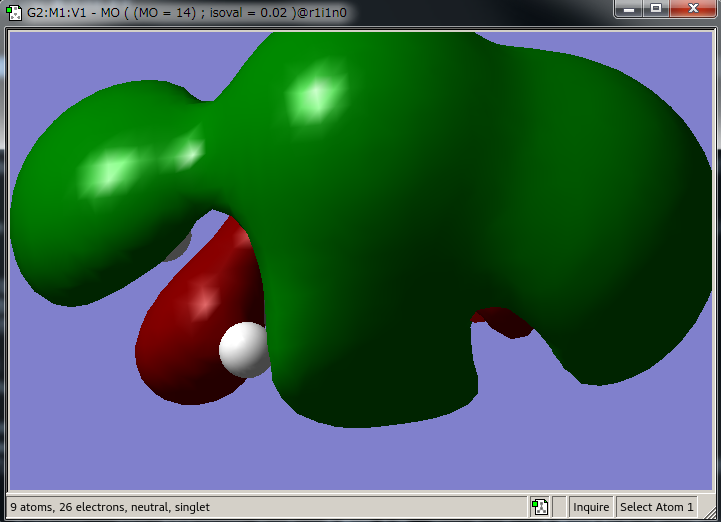Viewport: 721px width, 522px height.
Task: Maximize the MO viewer window
Action: [x=656, y=9]
